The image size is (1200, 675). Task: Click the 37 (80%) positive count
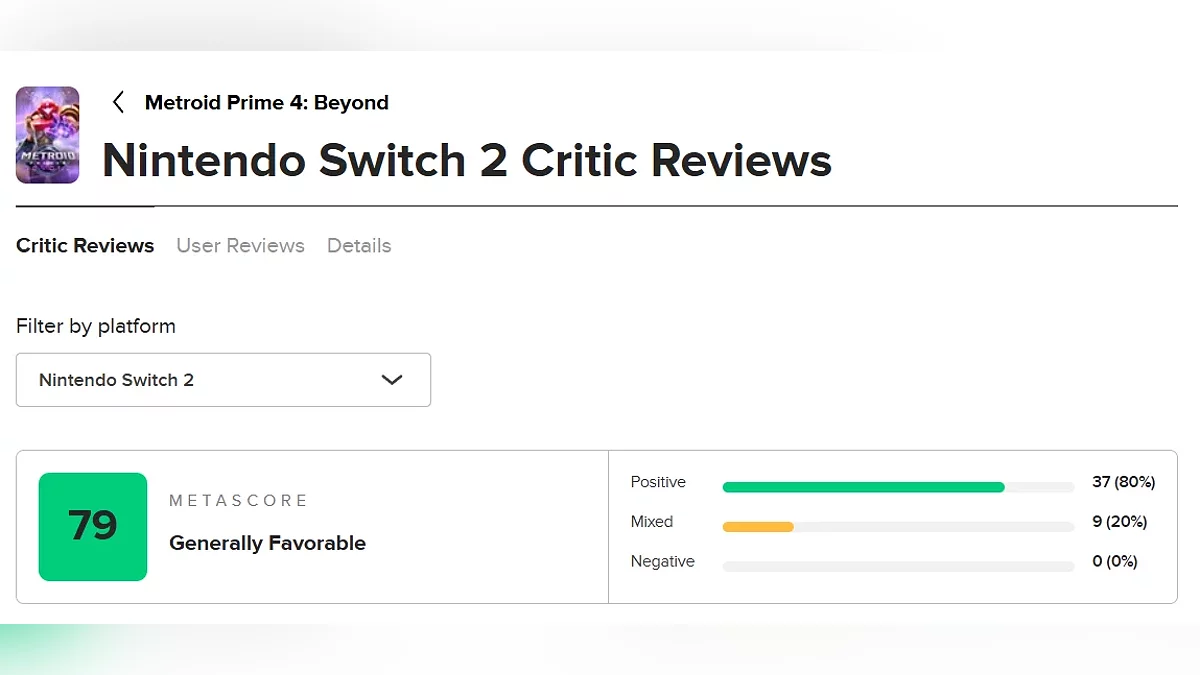pos(1123,482)
